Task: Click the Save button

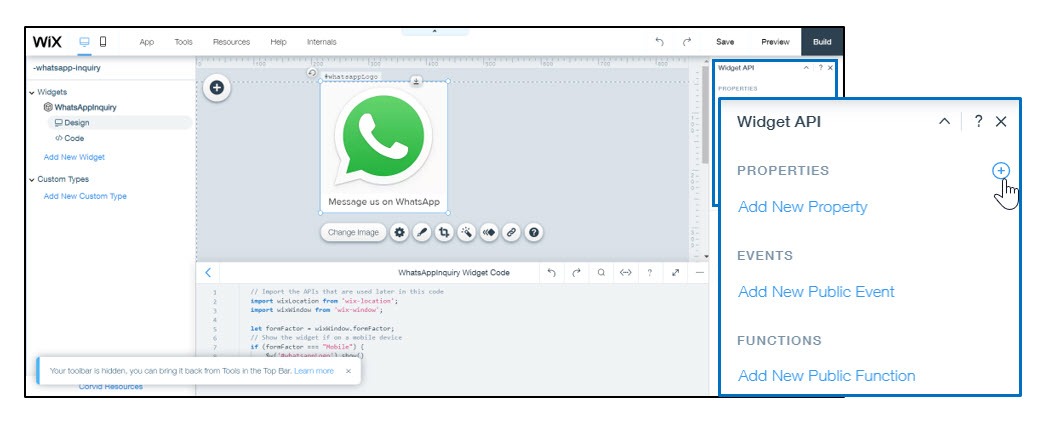Action: [x=725, y=42]
